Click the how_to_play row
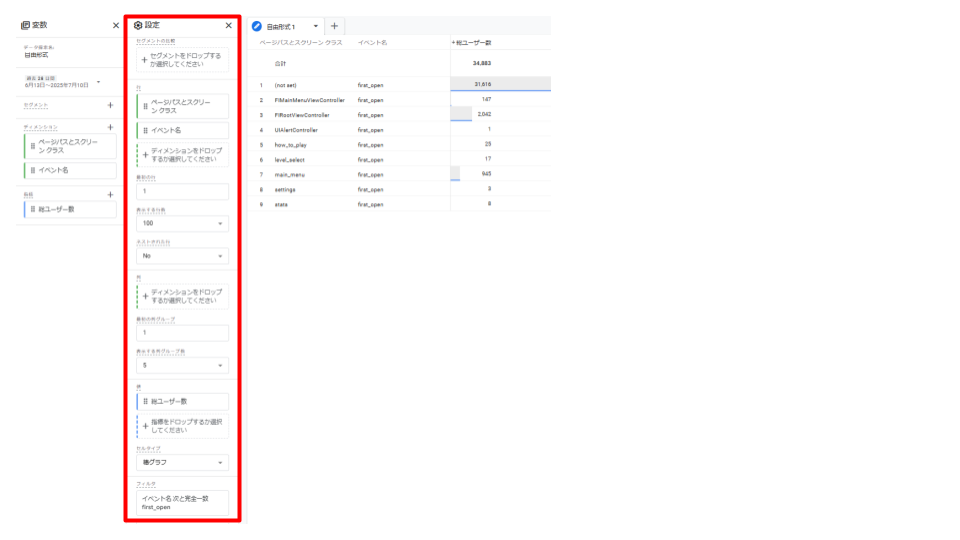Screen dimensions: 960x540 point(399,145)
